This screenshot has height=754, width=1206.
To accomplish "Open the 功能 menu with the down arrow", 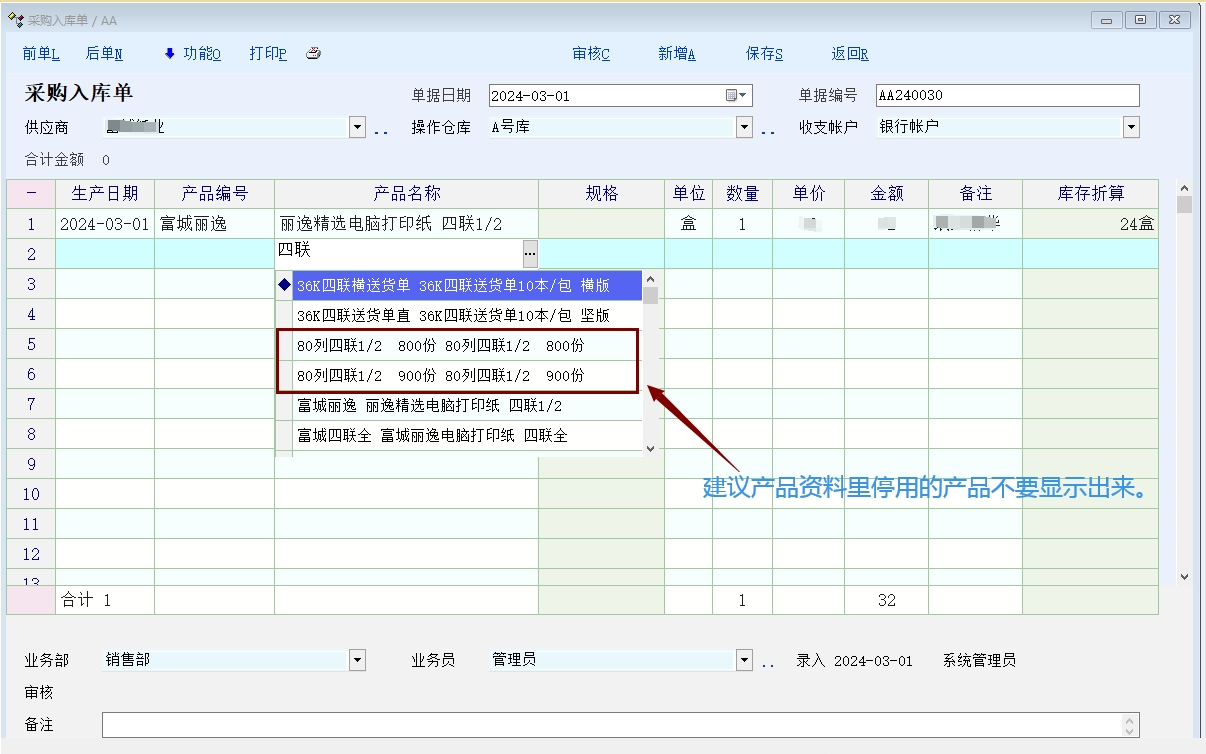I will pyautogui.click(x=192, y=54).
